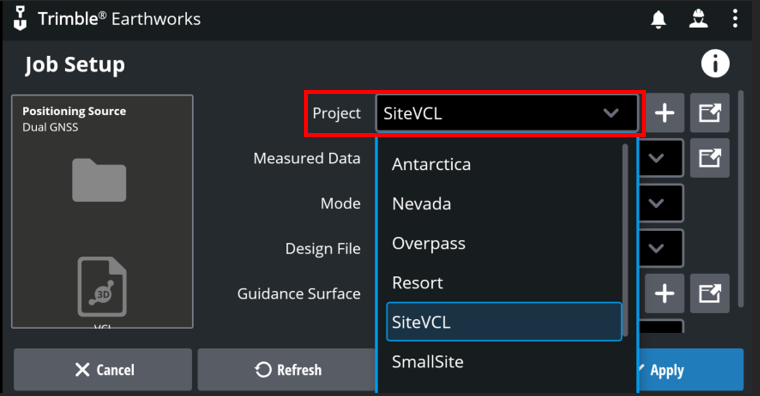The image size is (760, 396).
Task: Click the project list scrollbar
Action: pyautogui.click(x=625, y=240)
